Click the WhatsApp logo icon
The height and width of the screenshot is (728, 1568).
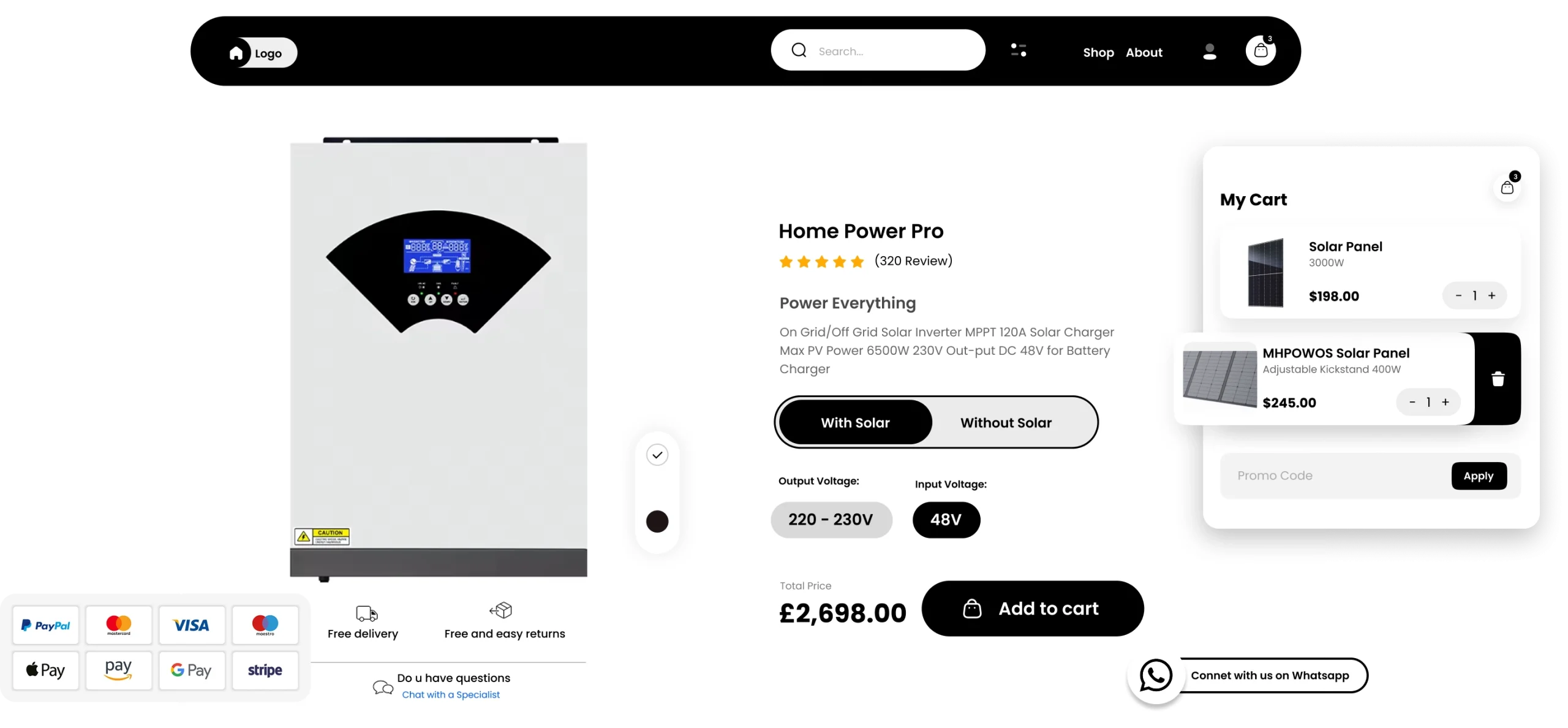[x=1156, y=675]
